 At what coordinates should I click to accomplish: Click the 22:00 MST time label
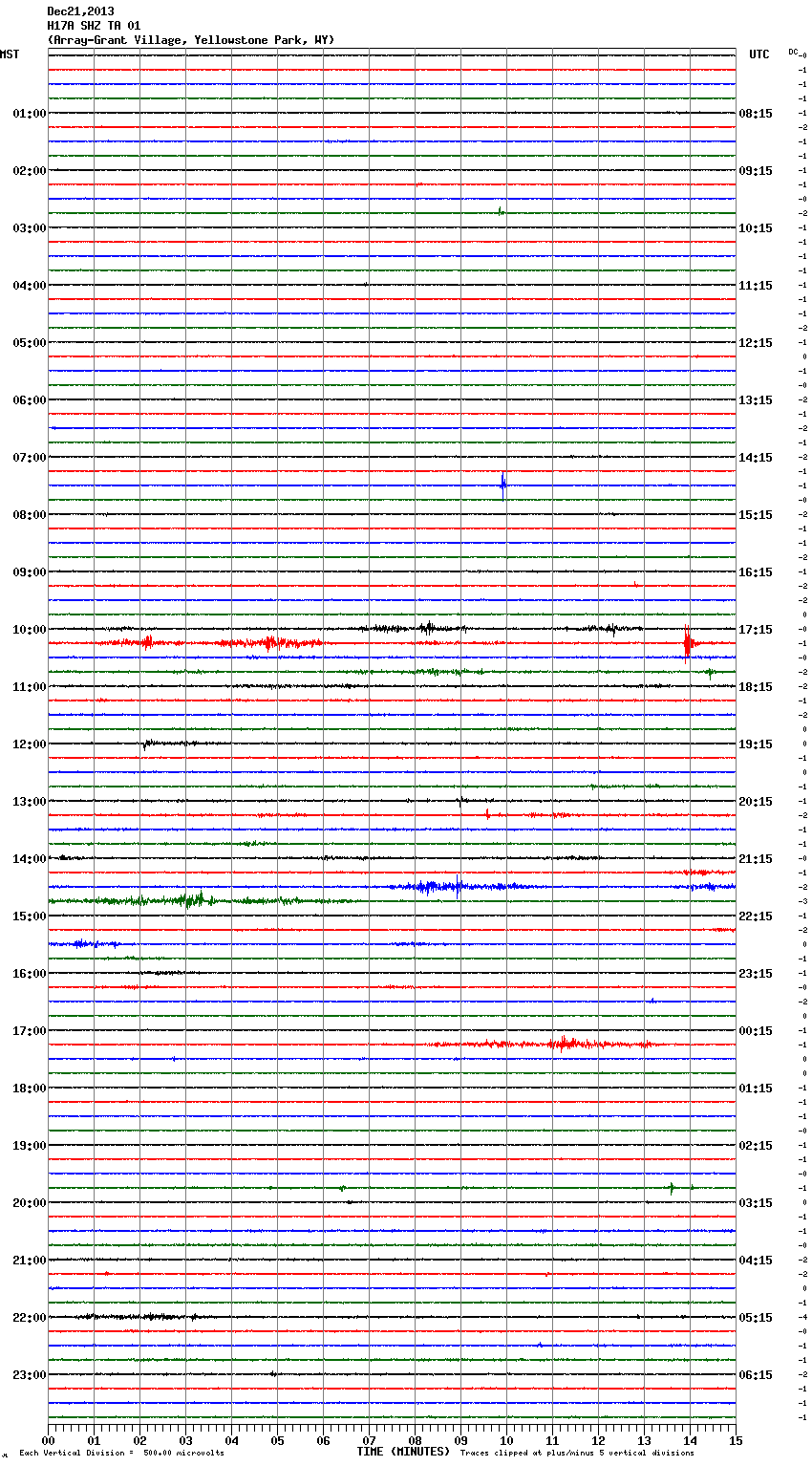[x=30, y=1318]
